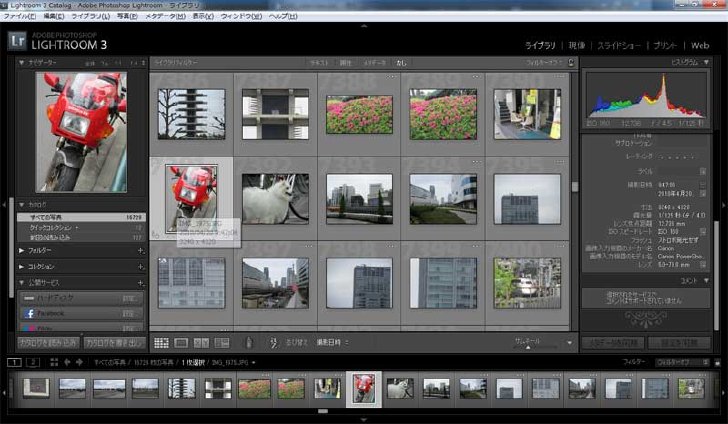Expand the Folders panel

tap(21, 251)
